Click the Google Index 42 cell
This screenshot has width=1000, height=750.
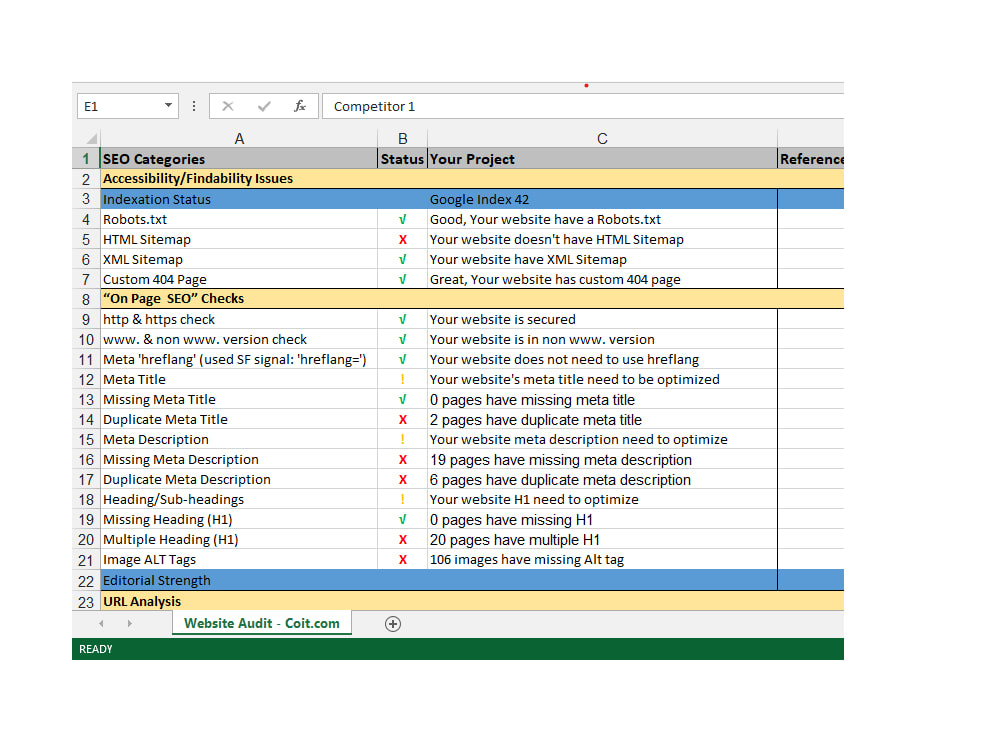[602, 199]
